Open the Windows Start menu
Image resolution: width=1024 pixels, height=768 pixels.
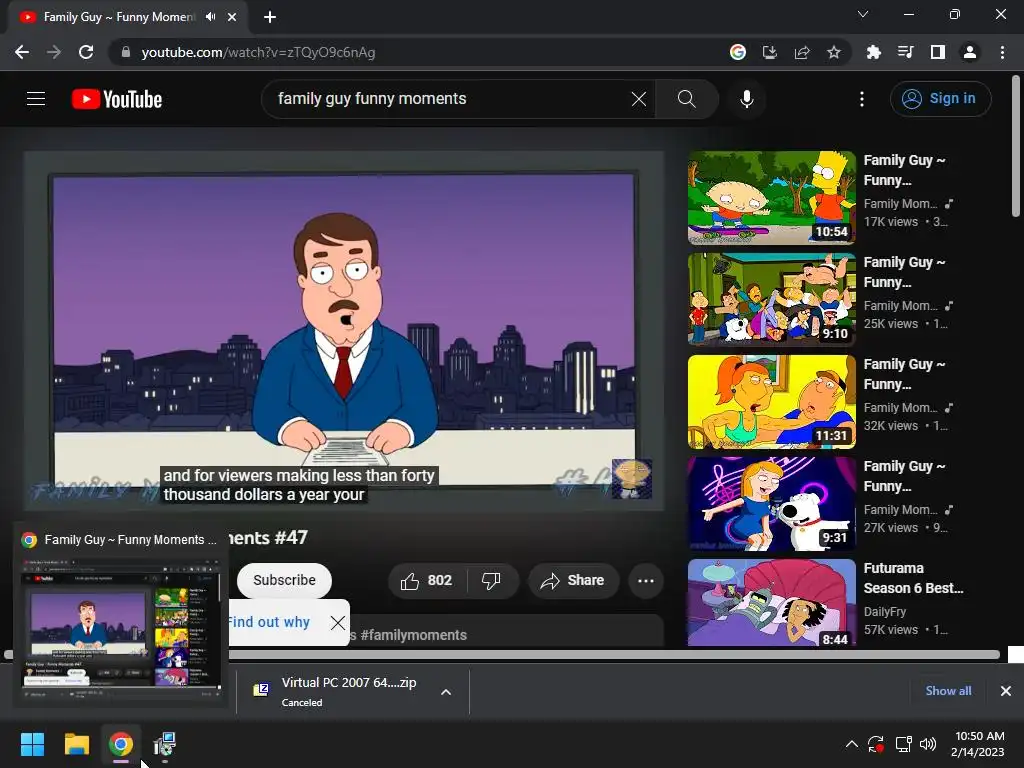tap(32, 744)
